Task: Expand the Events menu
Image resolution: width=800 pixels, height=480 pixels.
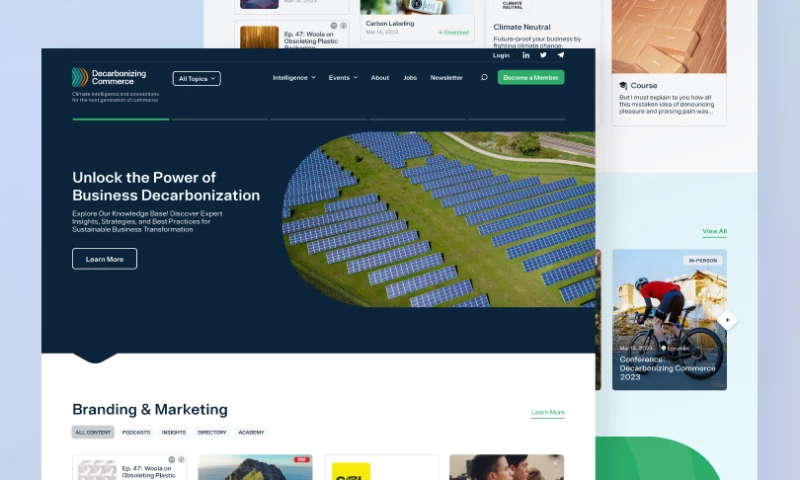Action: (x=343, y=78)
